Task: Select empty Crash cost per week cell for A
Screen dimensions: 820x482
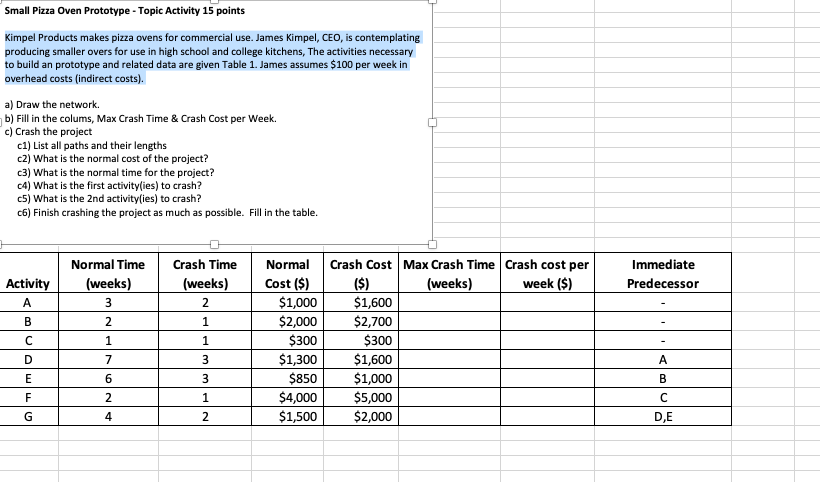Action: point(548,303)
